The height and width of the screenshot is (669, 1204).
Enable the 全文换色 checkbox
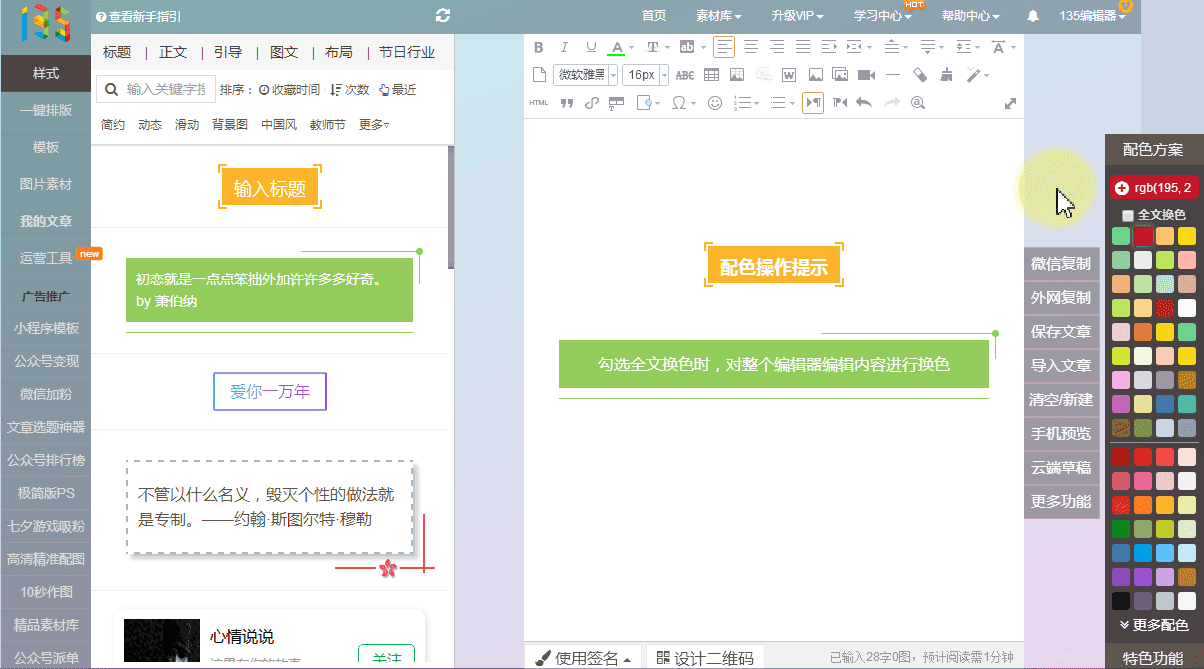tap(1128, 215)
